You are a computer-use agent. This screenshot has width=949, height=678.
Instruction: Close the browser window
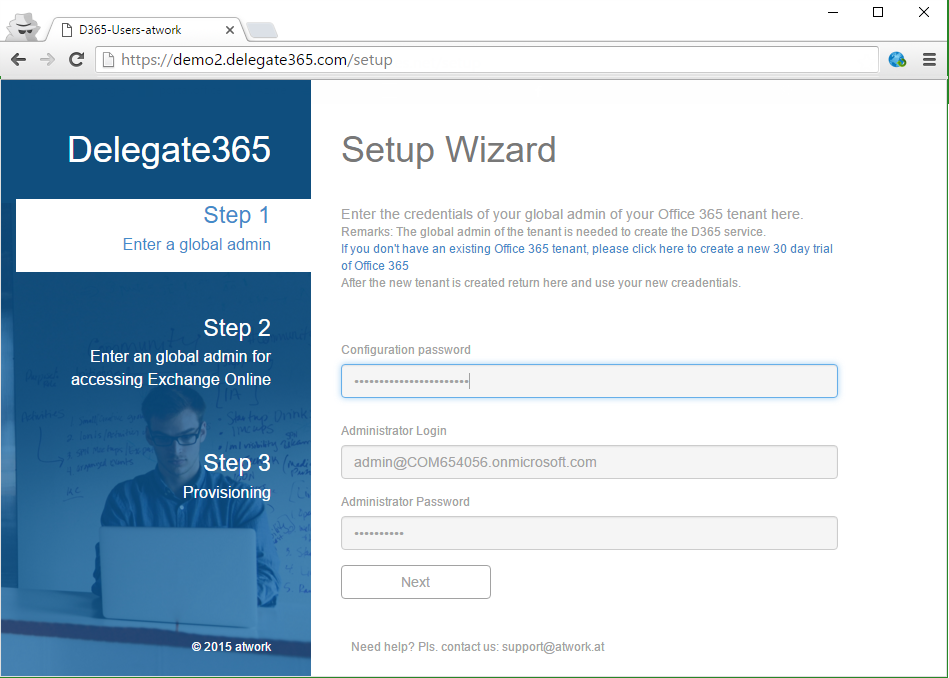(x=924, y=12)
